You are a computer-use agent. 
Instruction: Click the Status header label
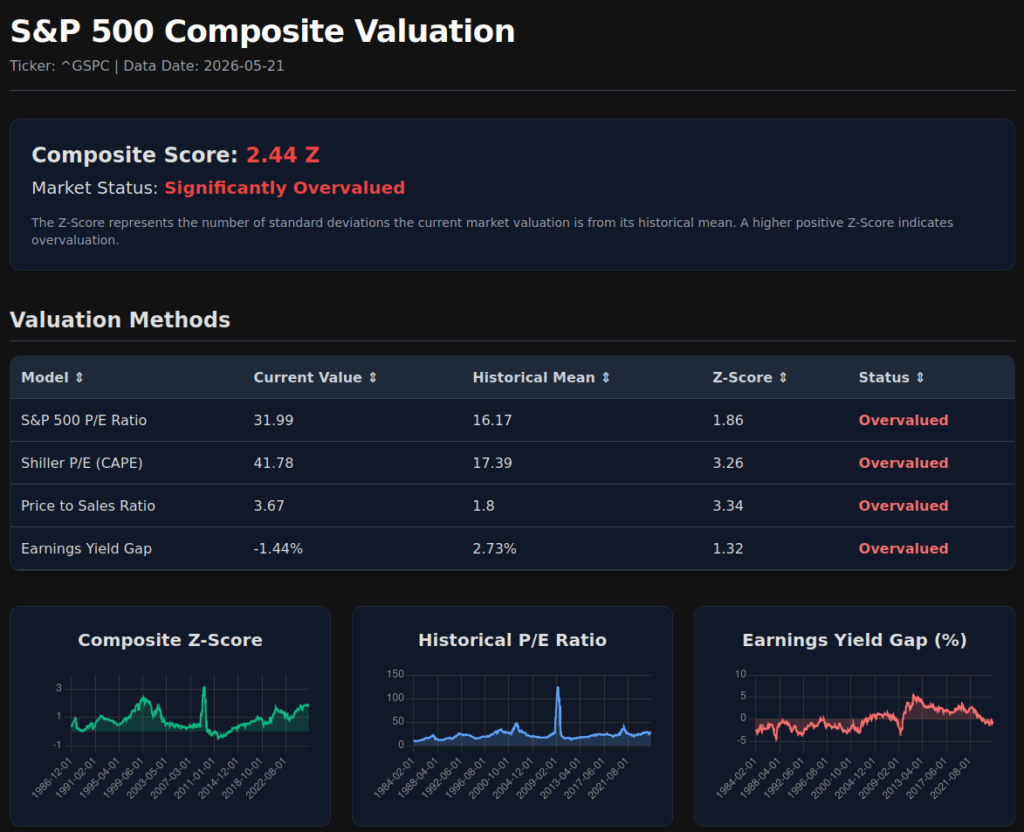(x=884, y=377)
